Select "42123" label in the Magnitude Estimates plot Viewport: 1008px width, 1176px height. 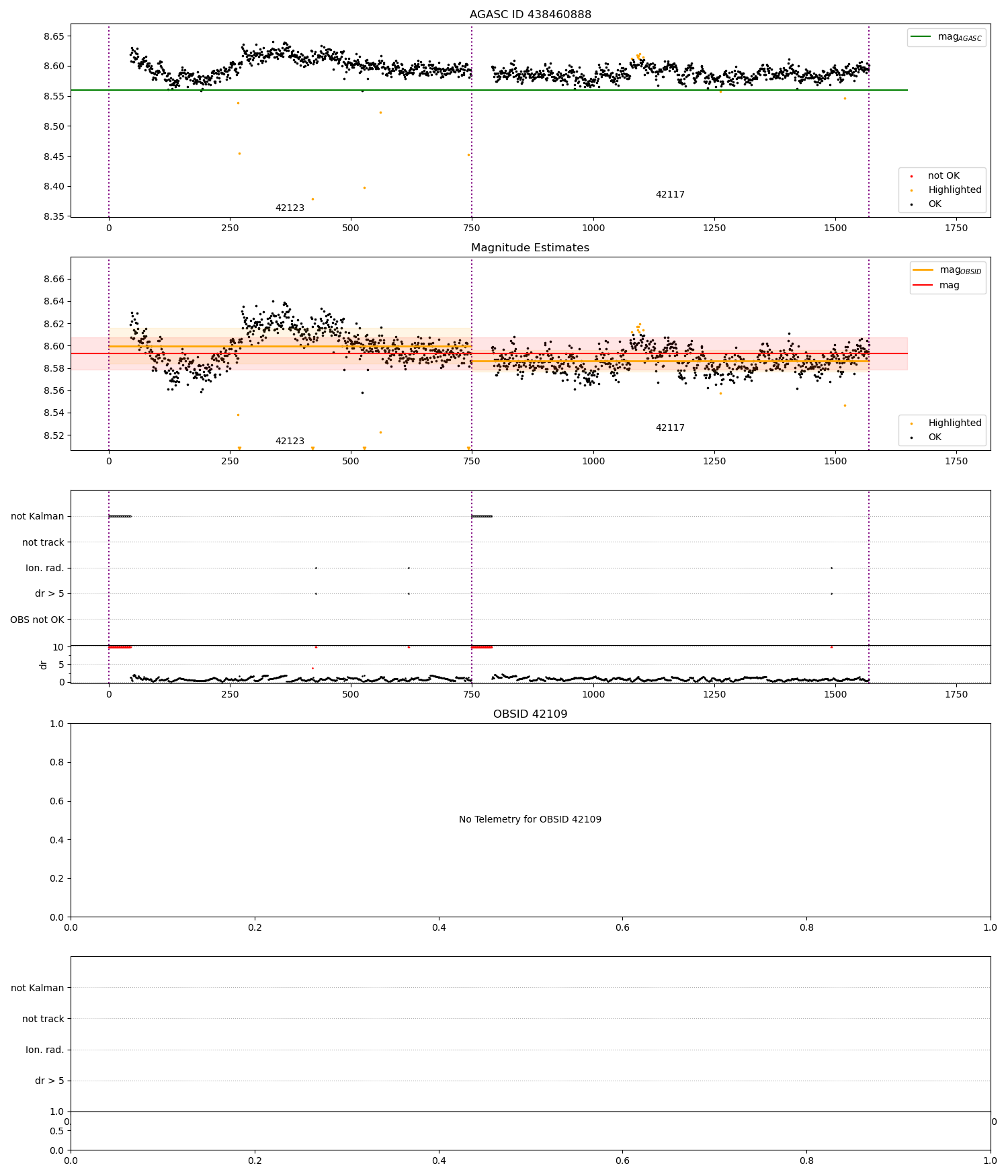point(290,442)
